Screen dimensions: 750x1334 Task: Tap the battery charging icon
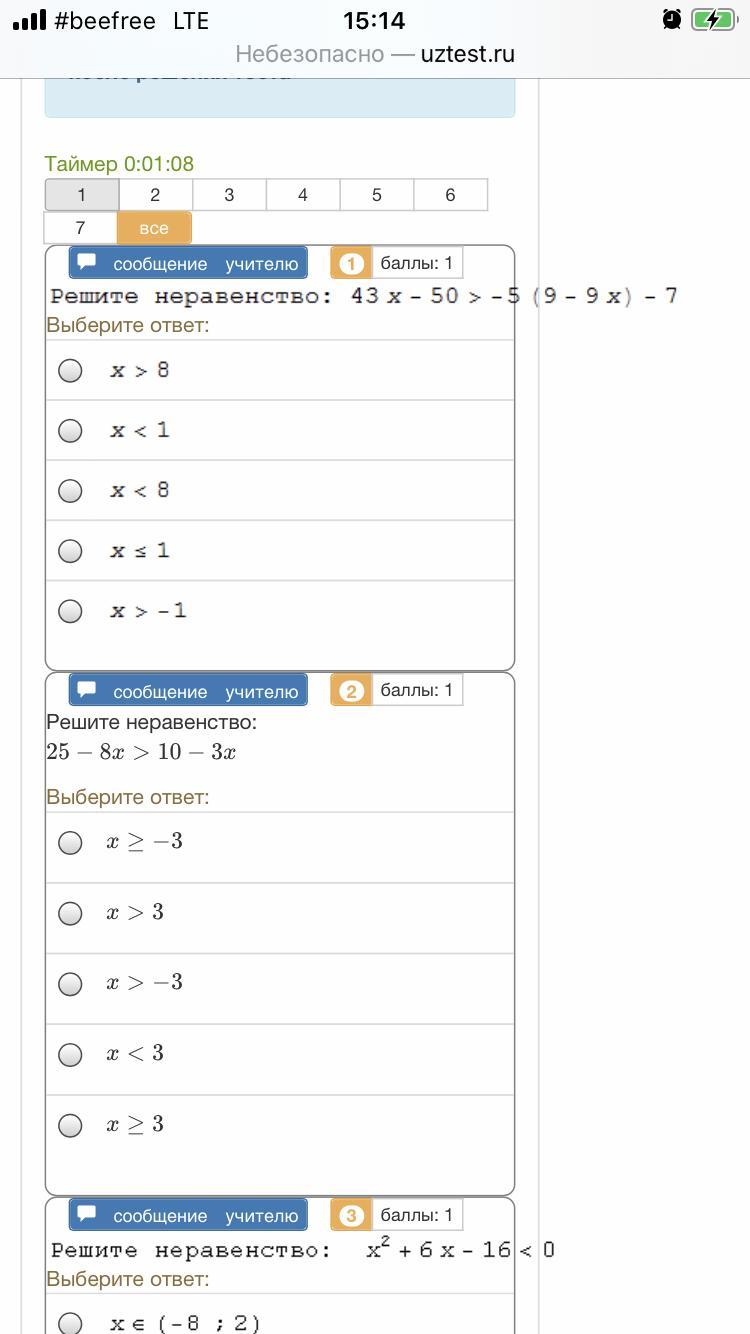click(712, 20)
